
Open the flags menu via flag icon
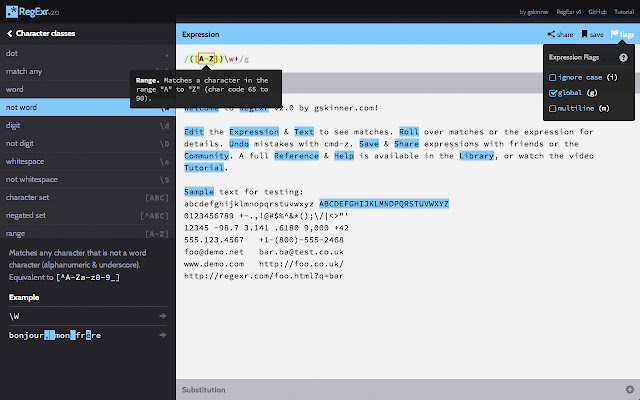[x=614, y=34]
